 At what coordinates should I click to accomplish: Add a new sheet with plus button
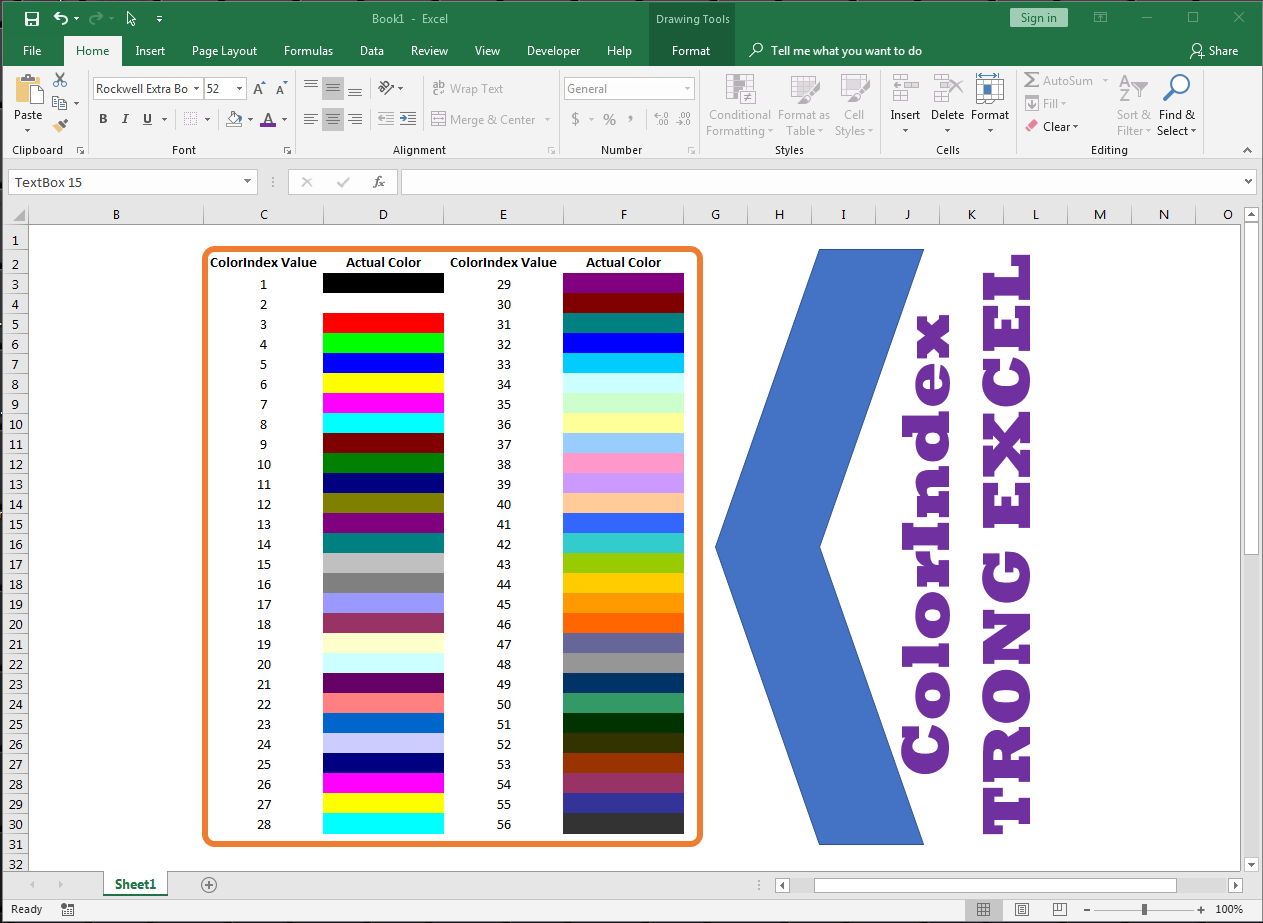(209, 884)
